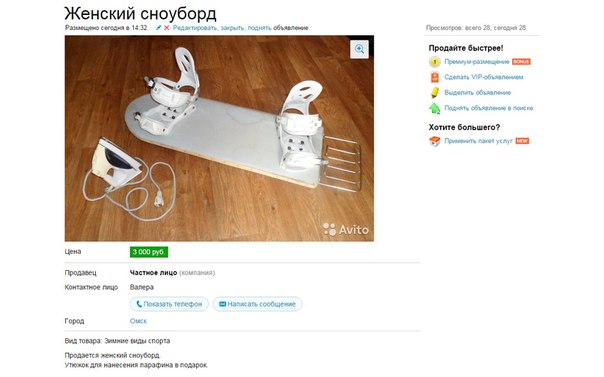This screenshot has height=377, width=604.
Task: Select Поднять объявление в поиске
Action: pyautogui.click(x=488, y=108)
